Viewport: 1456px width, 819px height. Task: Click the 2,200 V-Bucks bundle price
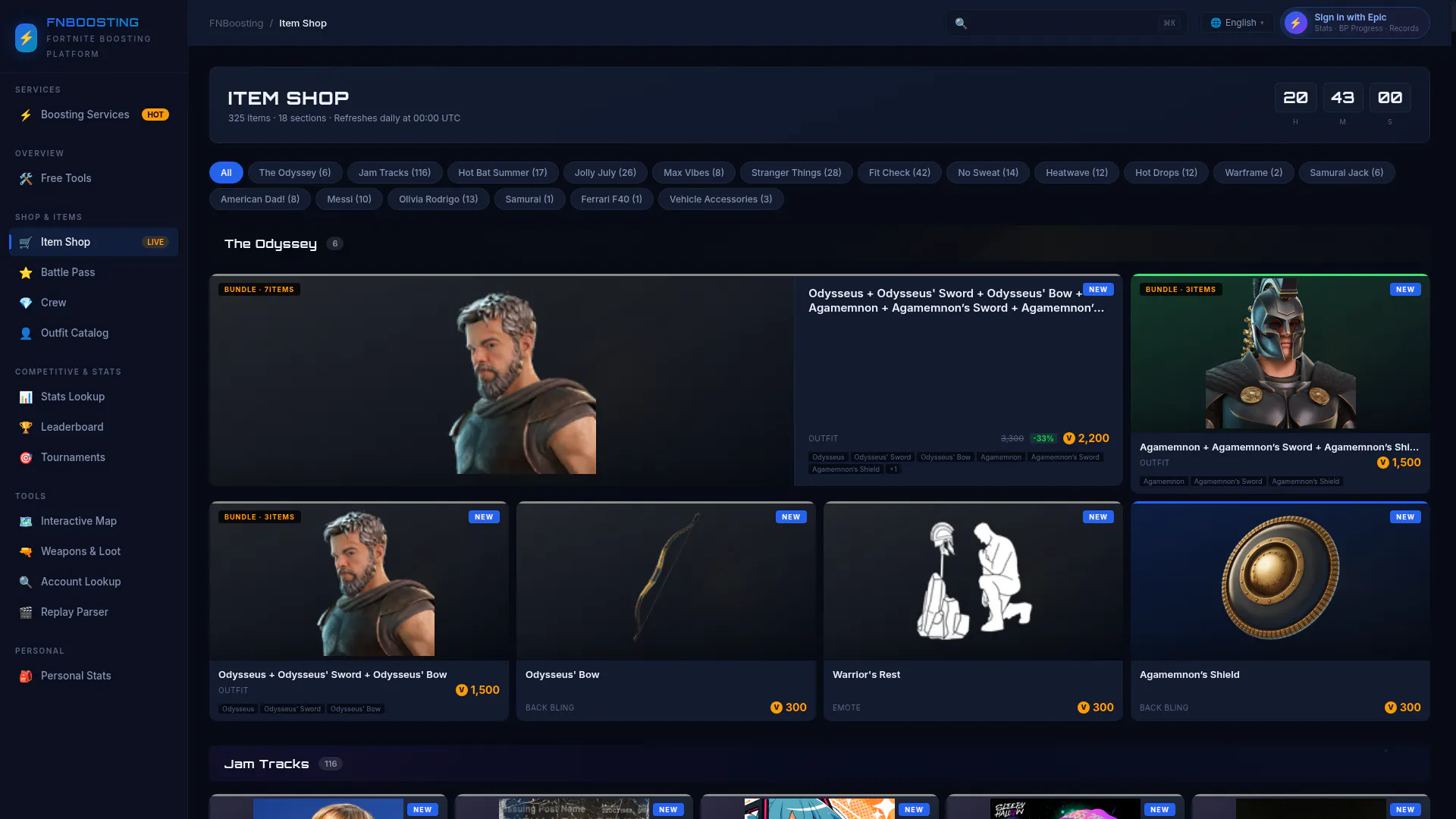pos(1086,438)
